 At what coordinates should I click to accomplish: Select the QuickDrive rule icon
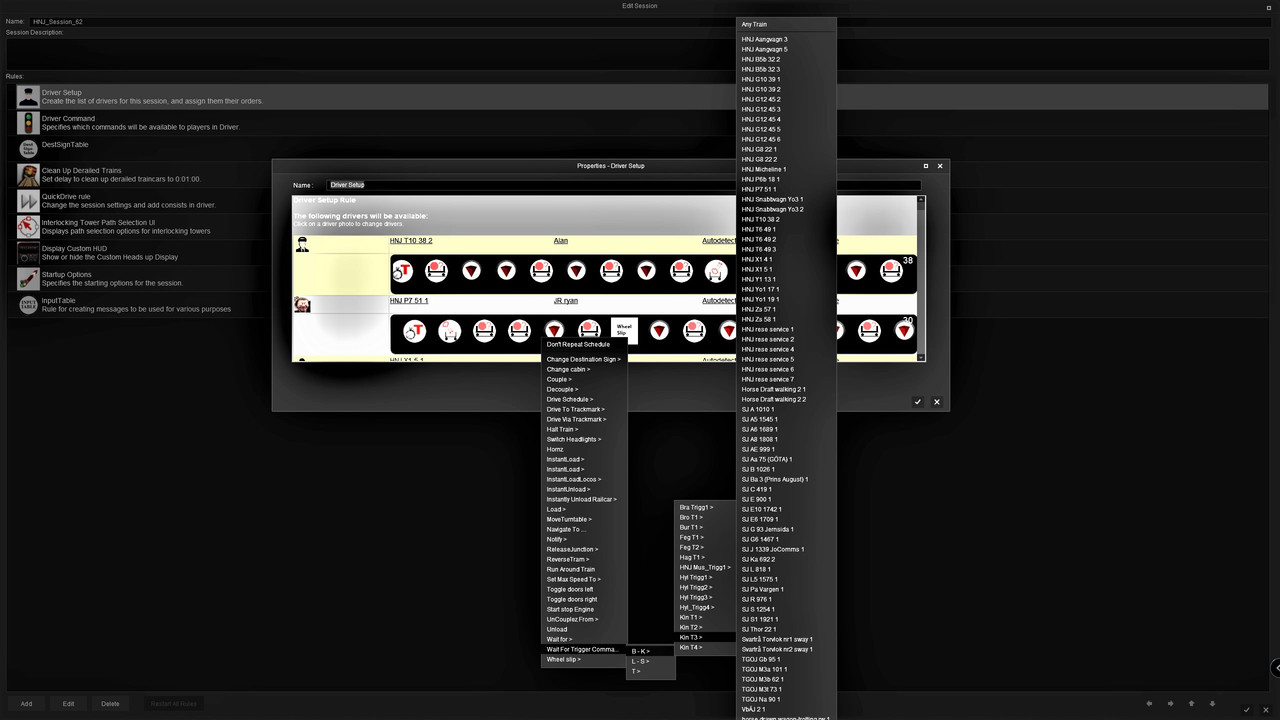[28, 201]
